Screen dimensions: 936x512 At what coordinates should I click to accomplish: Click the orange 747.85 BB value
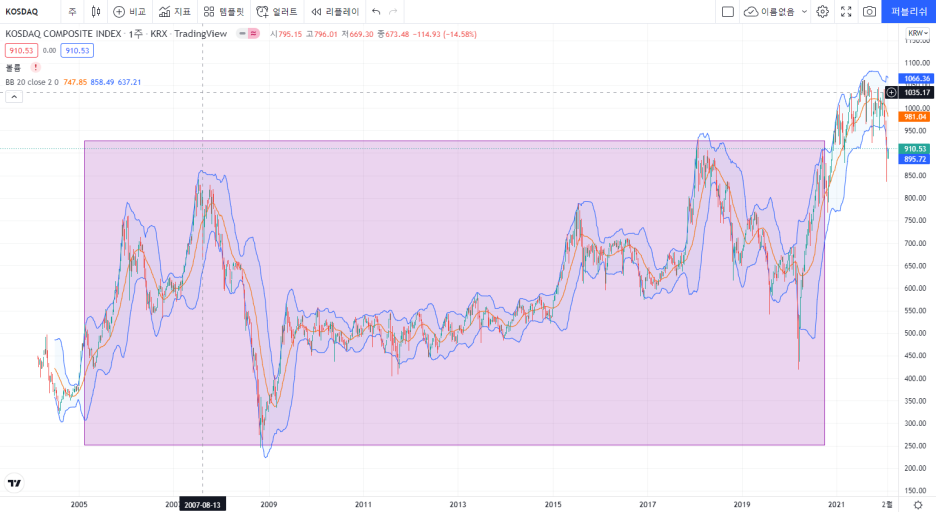coord(75,82)
